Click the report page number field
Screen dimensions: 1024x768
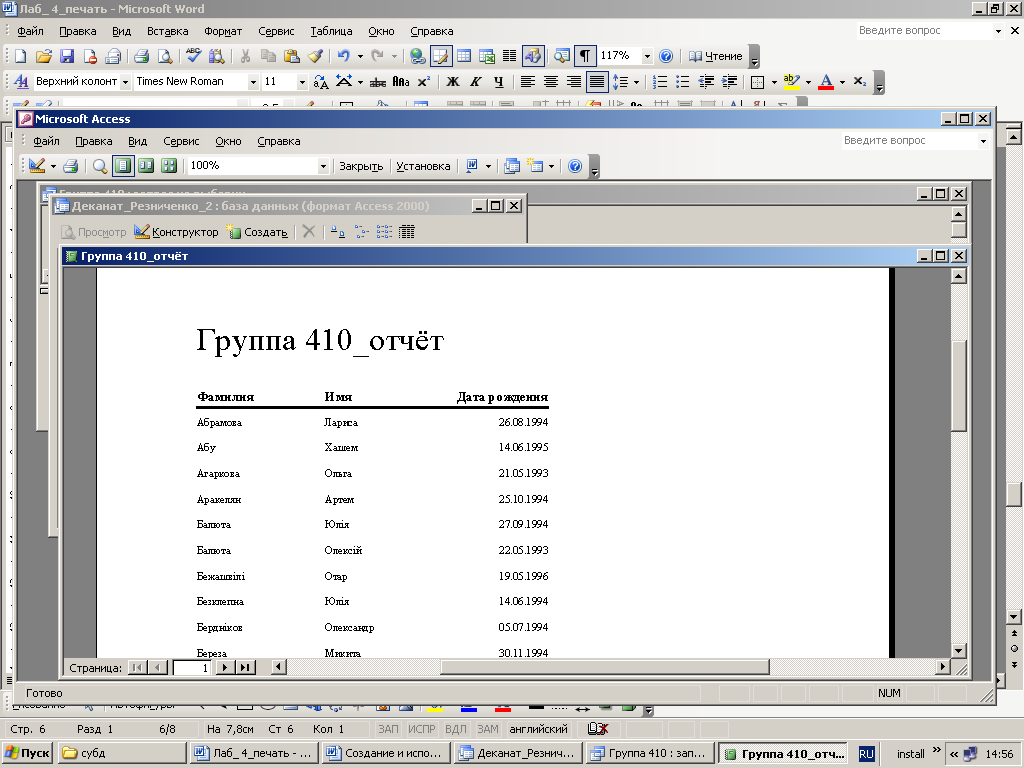(x=191, y=667)
